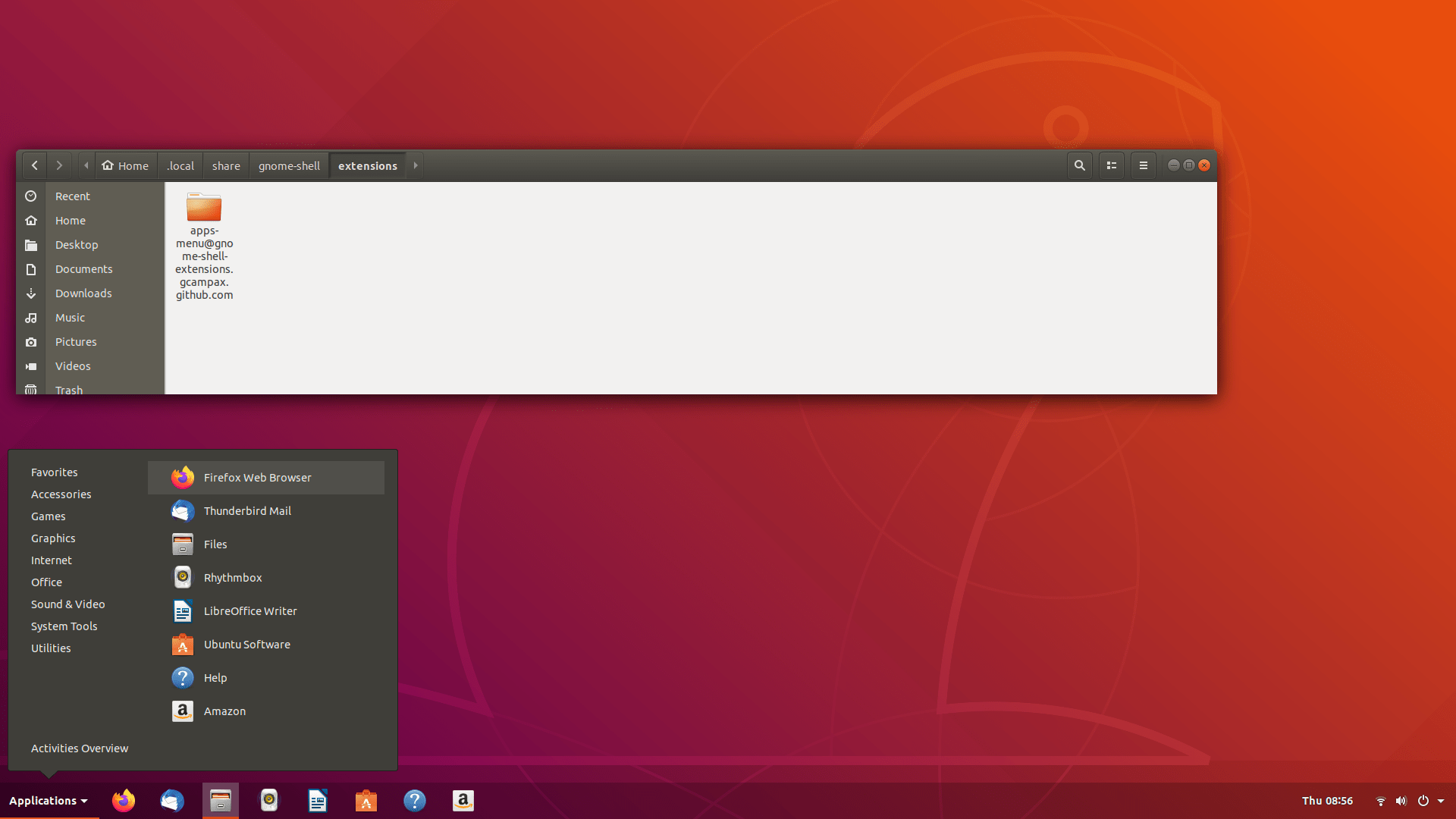Select the Downloads sidebar item

tap(83, 293)
